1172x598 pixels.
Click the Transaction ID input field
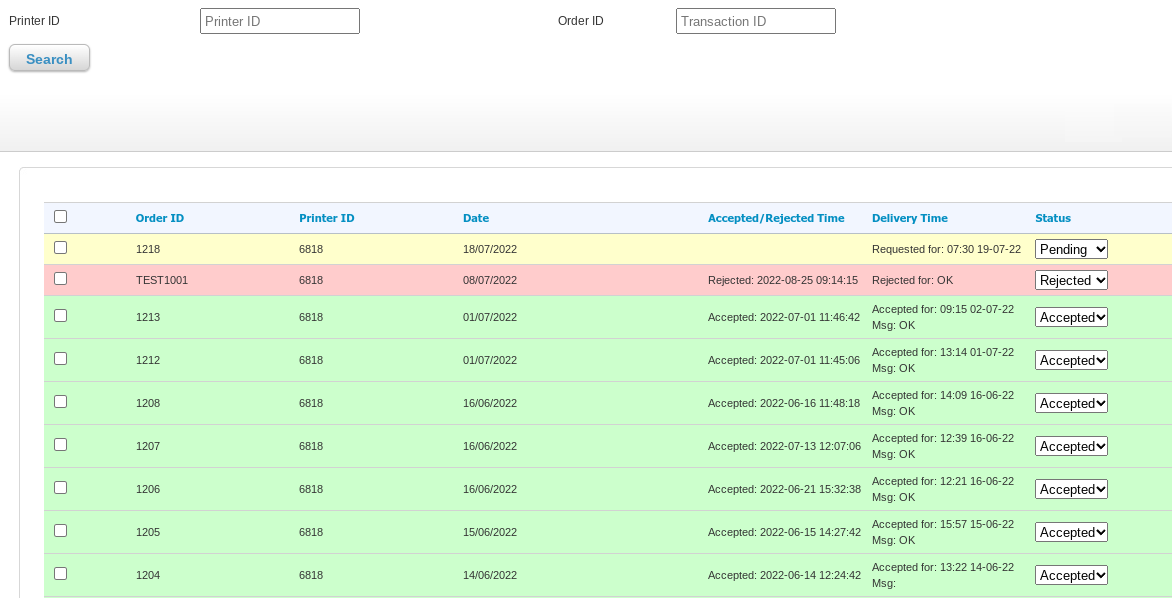[x=755, y=21]
